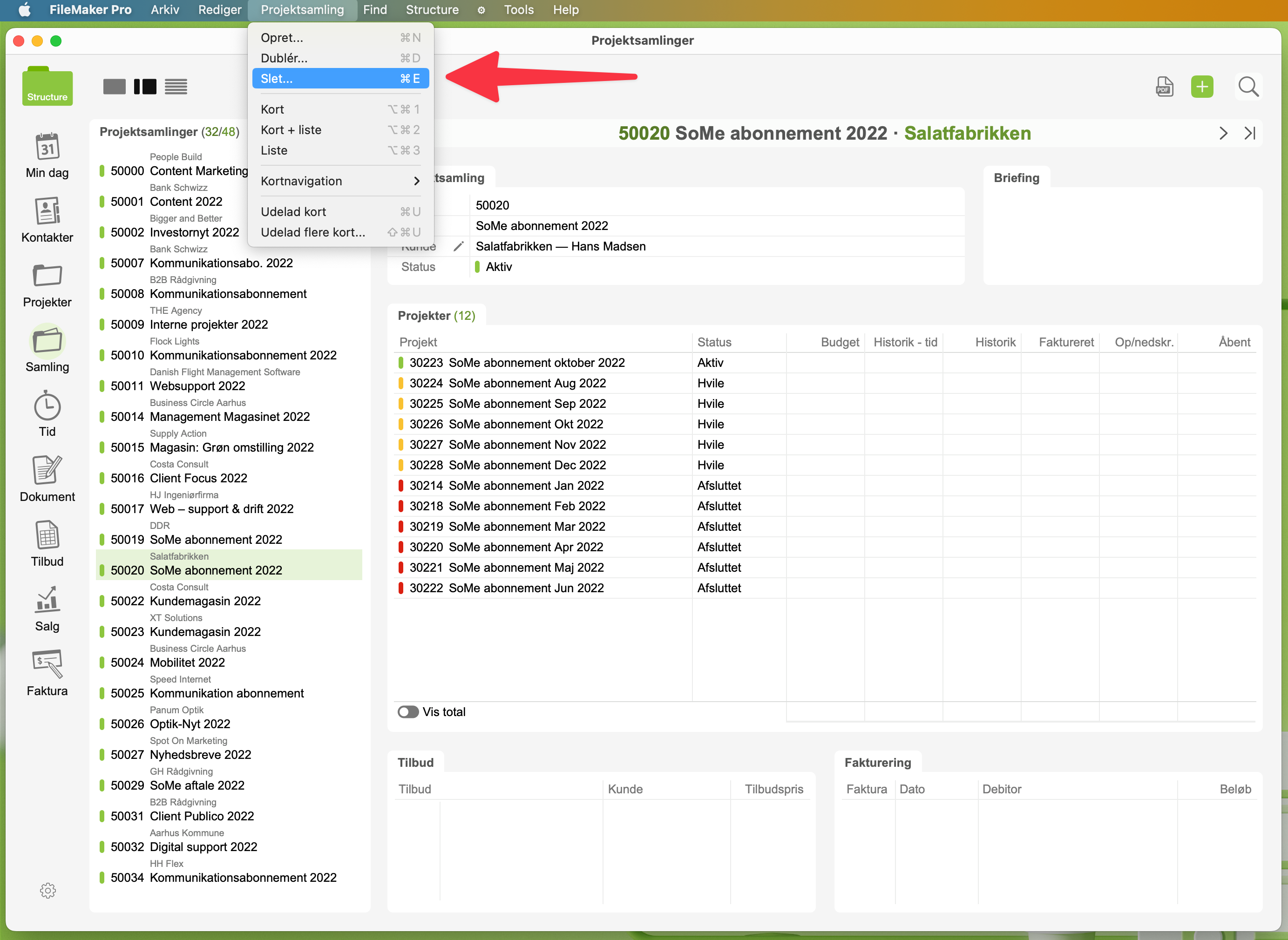Image resolution: width=1288 pixels, height=940 pixels.
Task: Choose Slet... from the menu
Action: [340, 79]
